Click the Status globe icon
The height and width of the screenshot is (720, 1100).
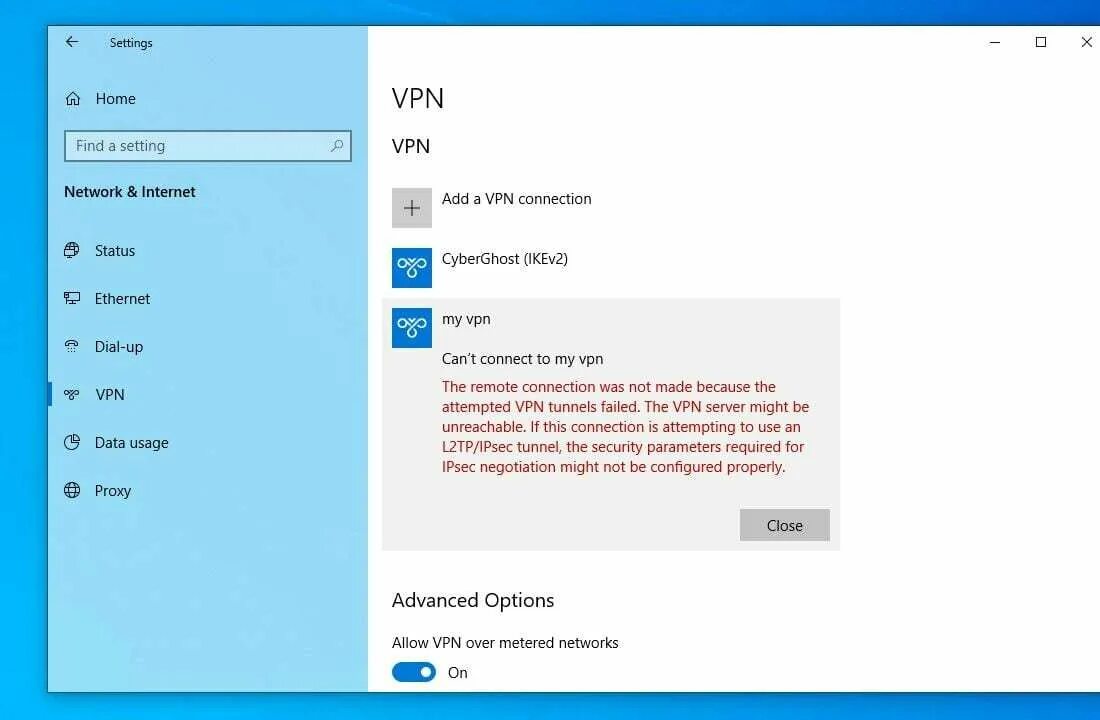72,251
